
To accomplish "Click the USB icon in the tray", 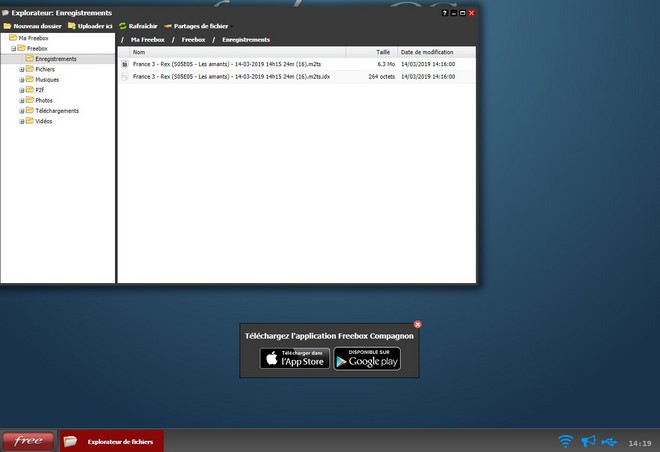I will [x=610, y=441].
